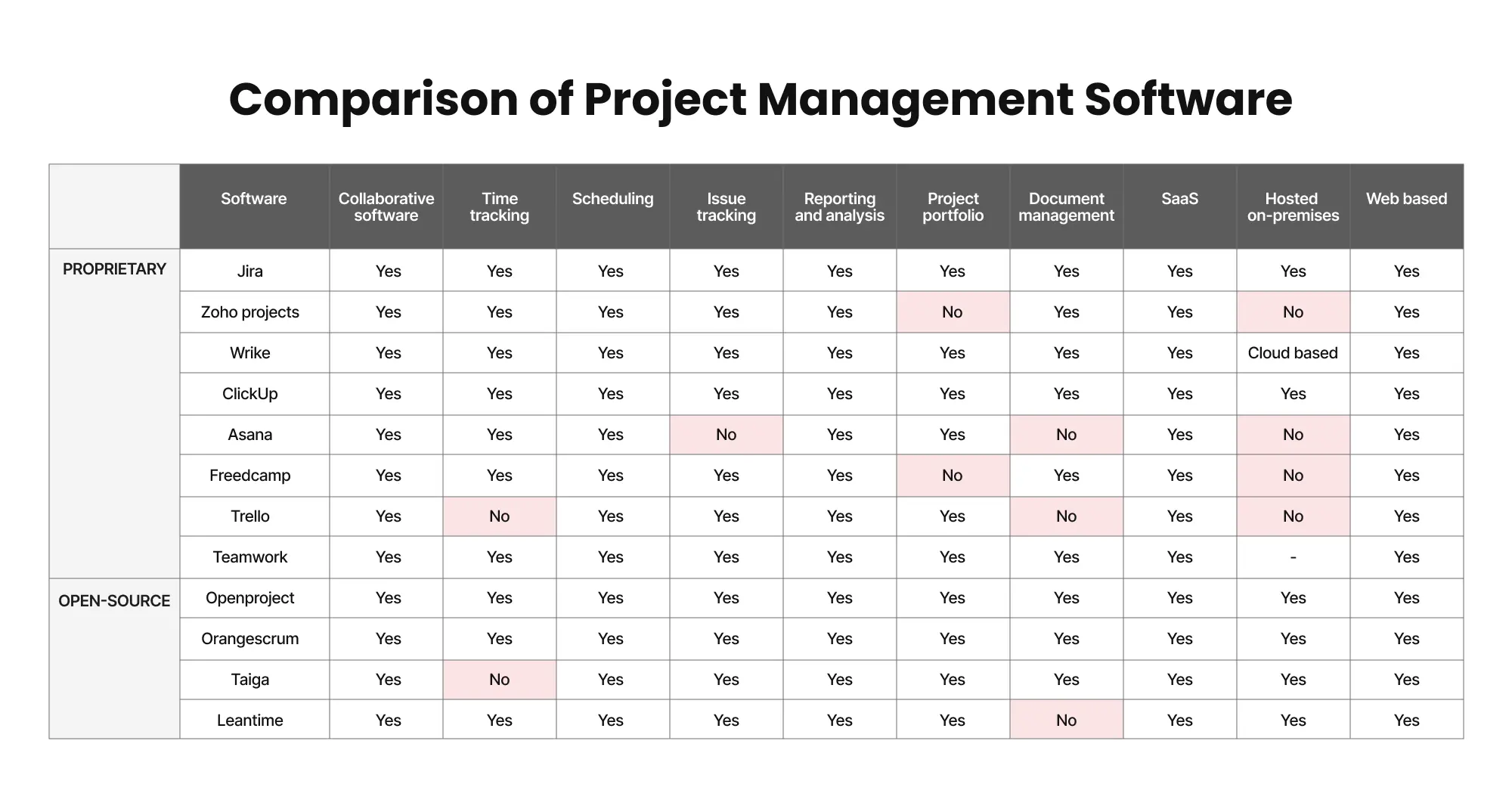Click the 'Web based' column header
This screenshot has height=809, width=1512.
point(1406,199)
